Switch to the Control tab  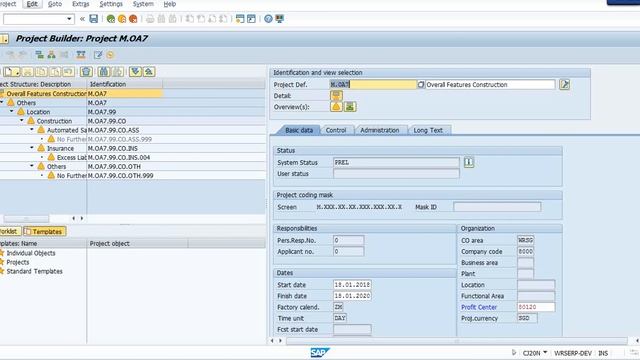[x=336, y=130]
